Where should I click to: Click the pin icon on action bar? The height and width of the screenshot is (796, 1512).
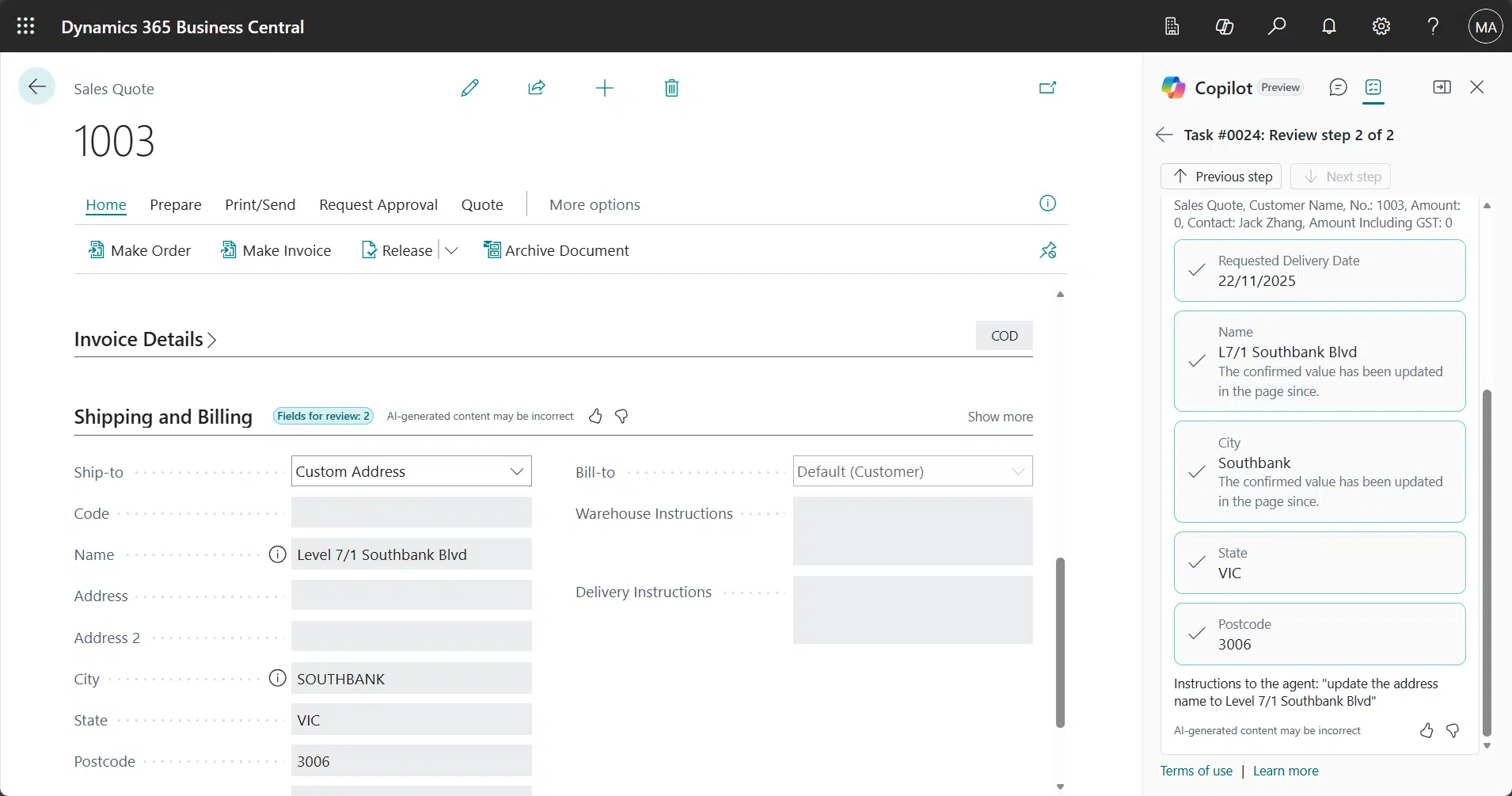click(1047, 250)
